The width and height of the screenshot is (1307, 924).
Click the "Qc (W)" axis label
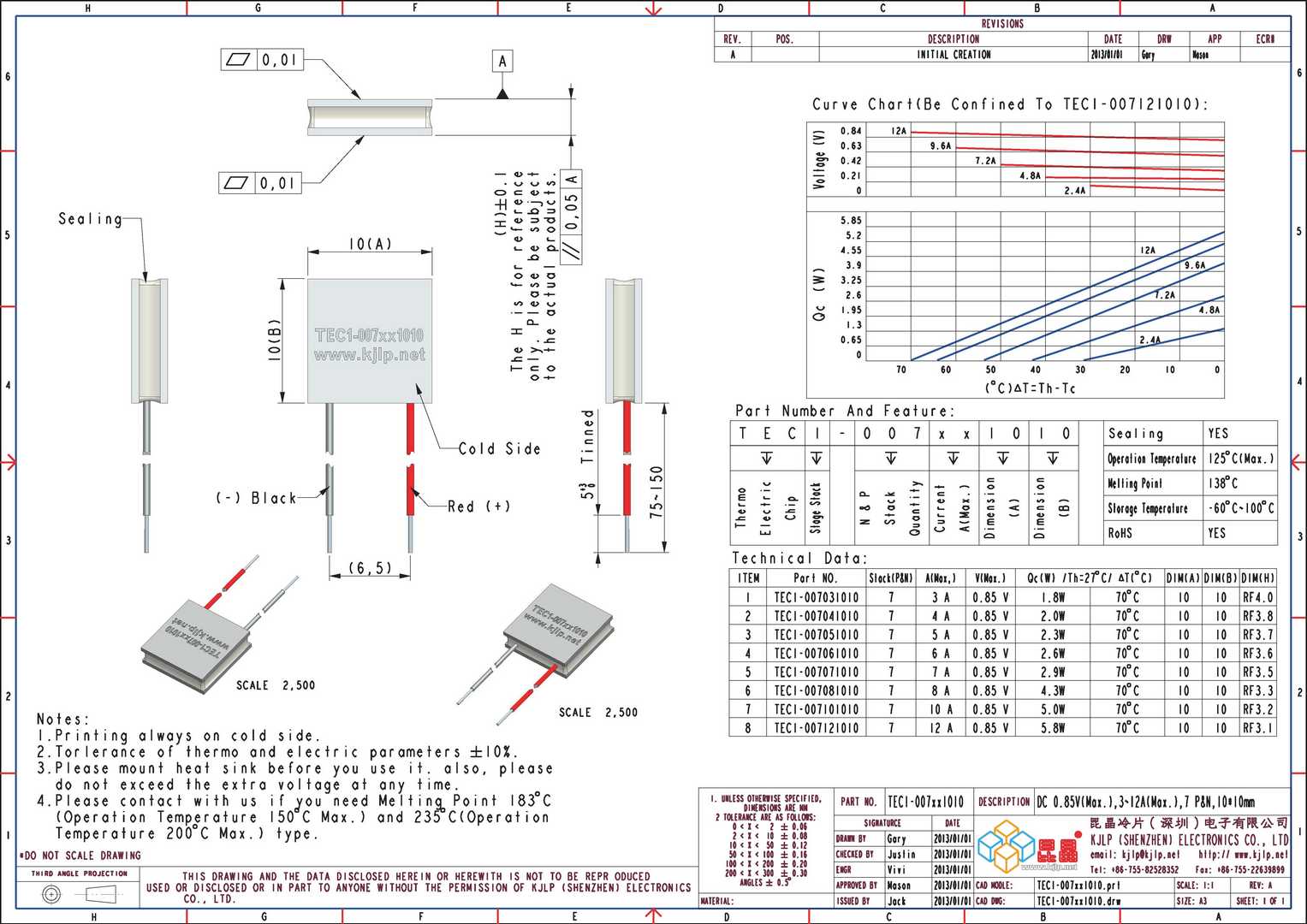click(820, 294)
